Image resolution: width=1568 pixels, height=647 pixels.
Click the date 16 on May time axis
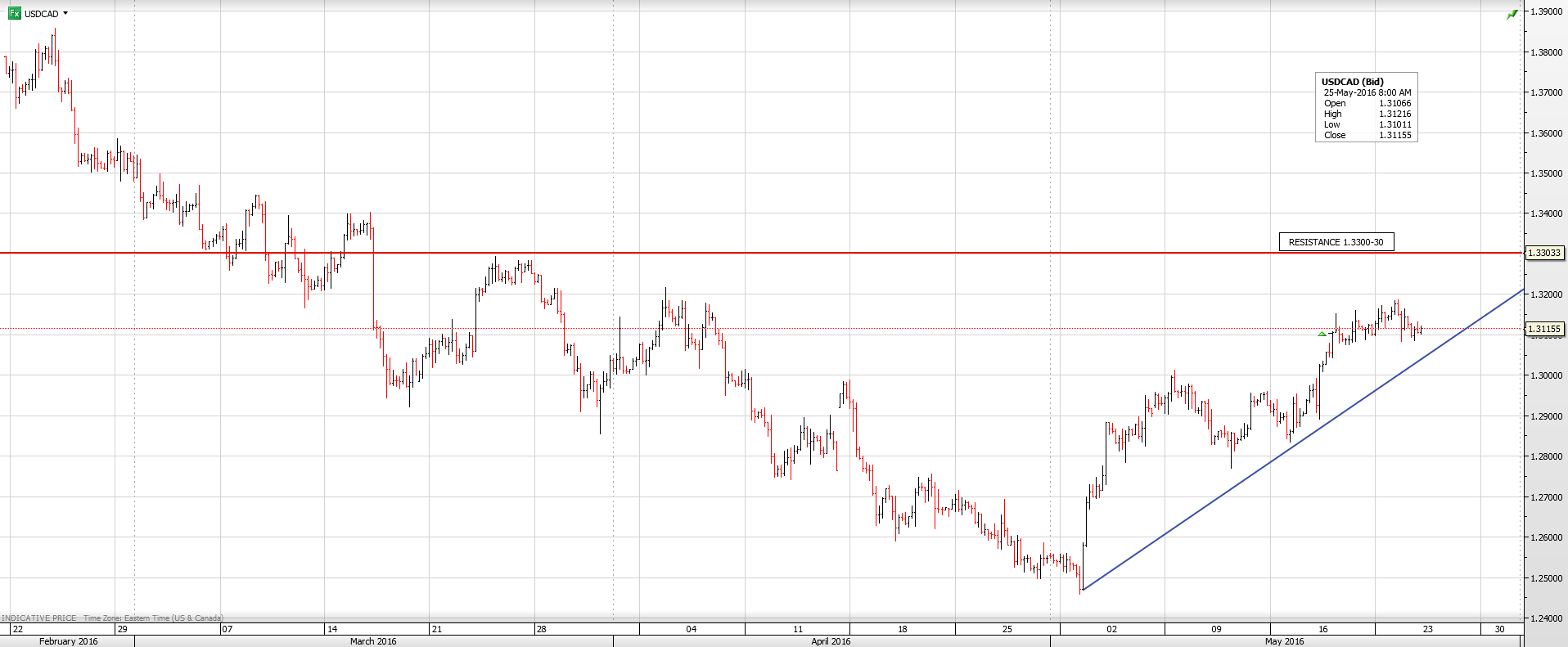coord(1323,629)
